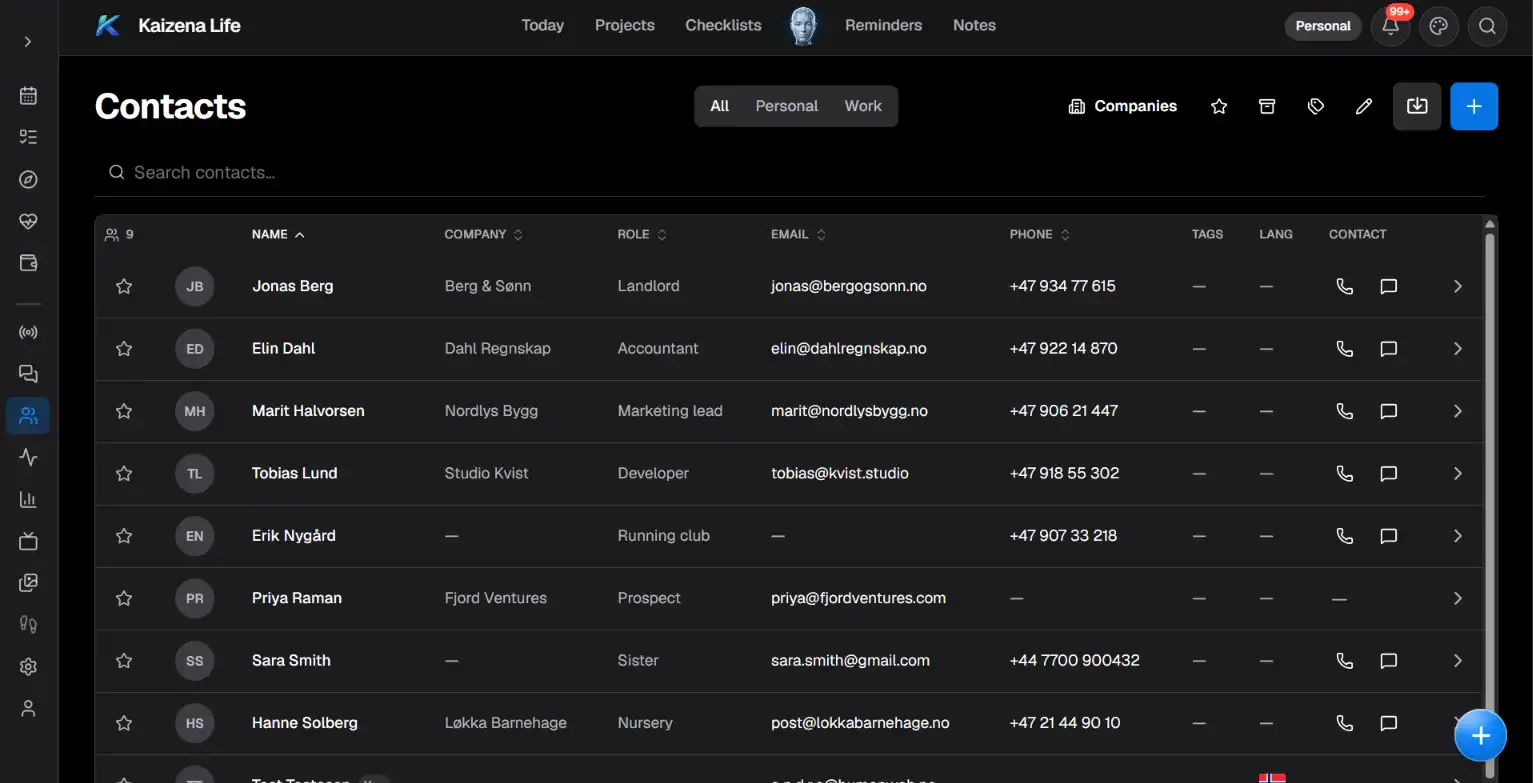Open the Projects menu item
Viewport: 1533px width, 783px height.
point(625,26)
